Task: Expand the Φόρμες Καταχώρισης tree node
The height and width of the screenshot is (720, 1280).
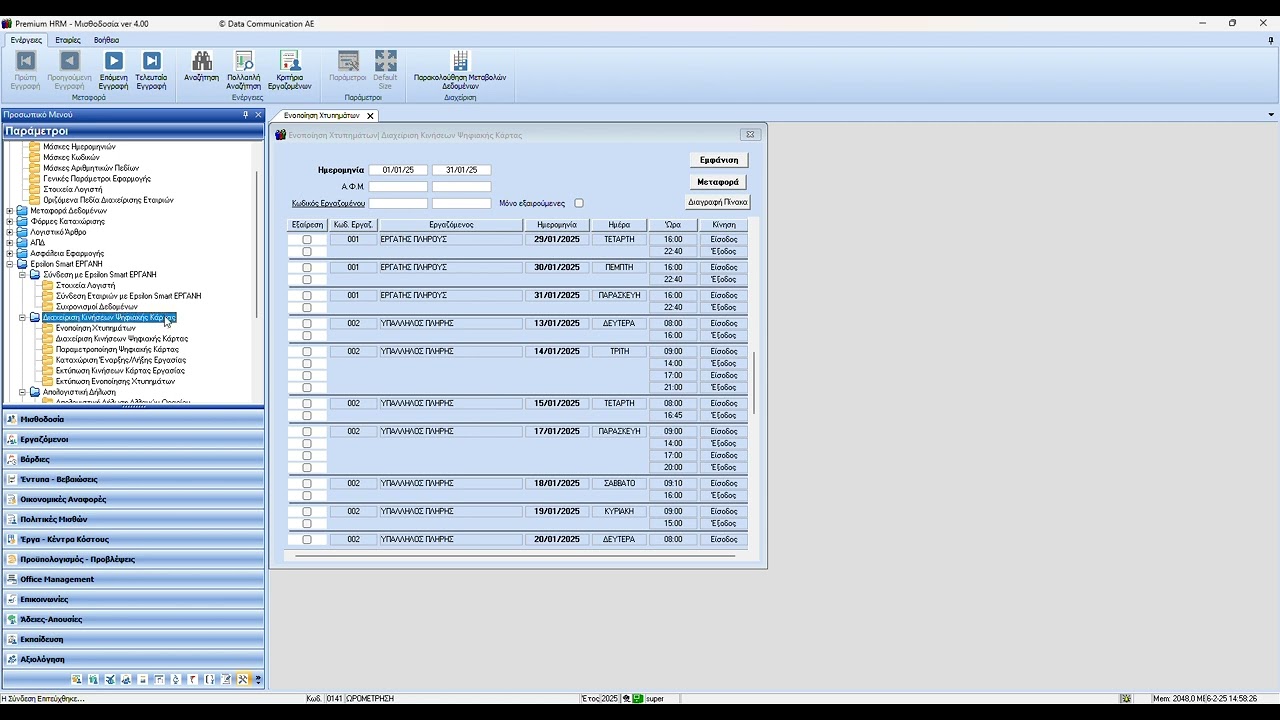Action: (10, 221)
